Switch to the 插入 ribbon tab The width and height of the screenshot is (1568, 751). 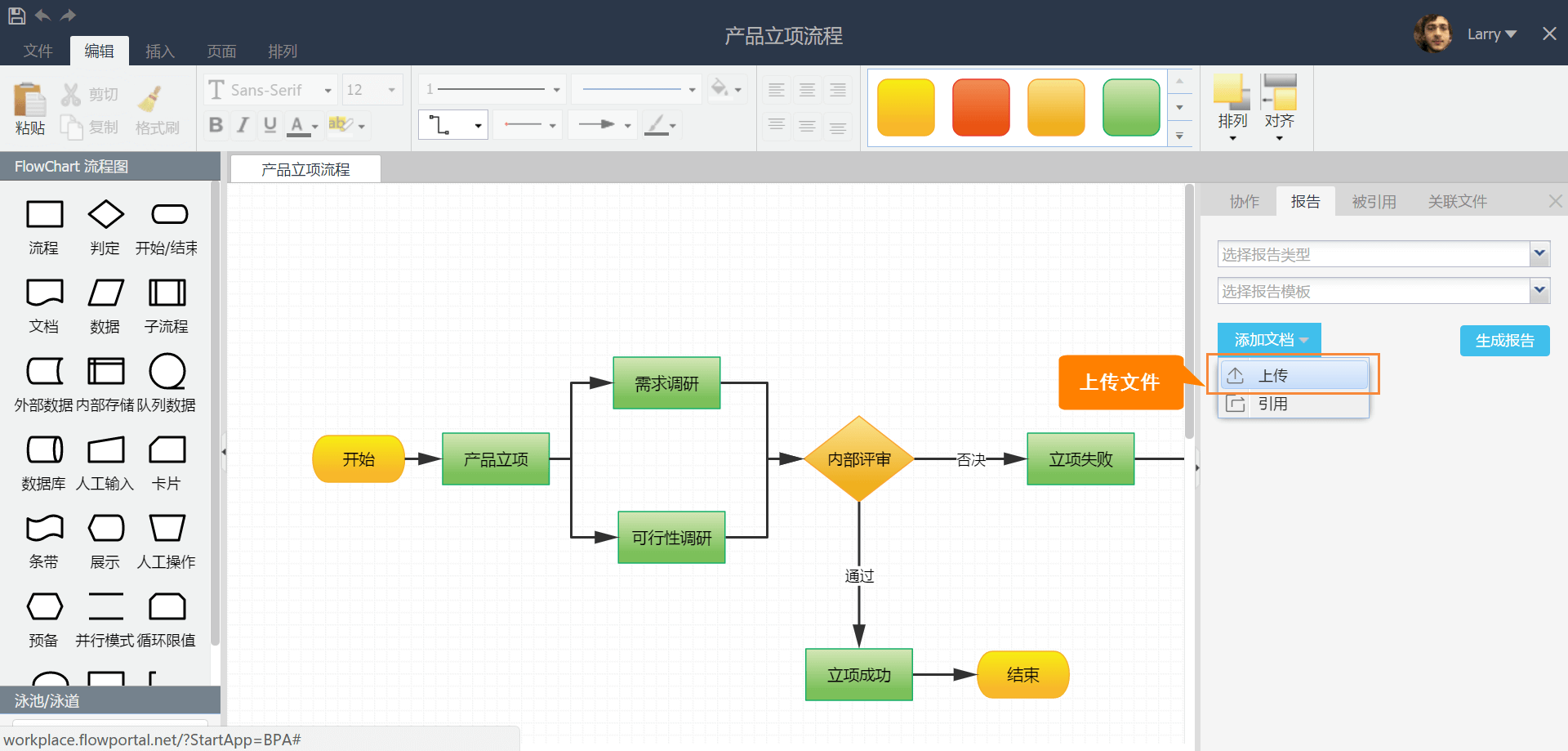point(160,51)
